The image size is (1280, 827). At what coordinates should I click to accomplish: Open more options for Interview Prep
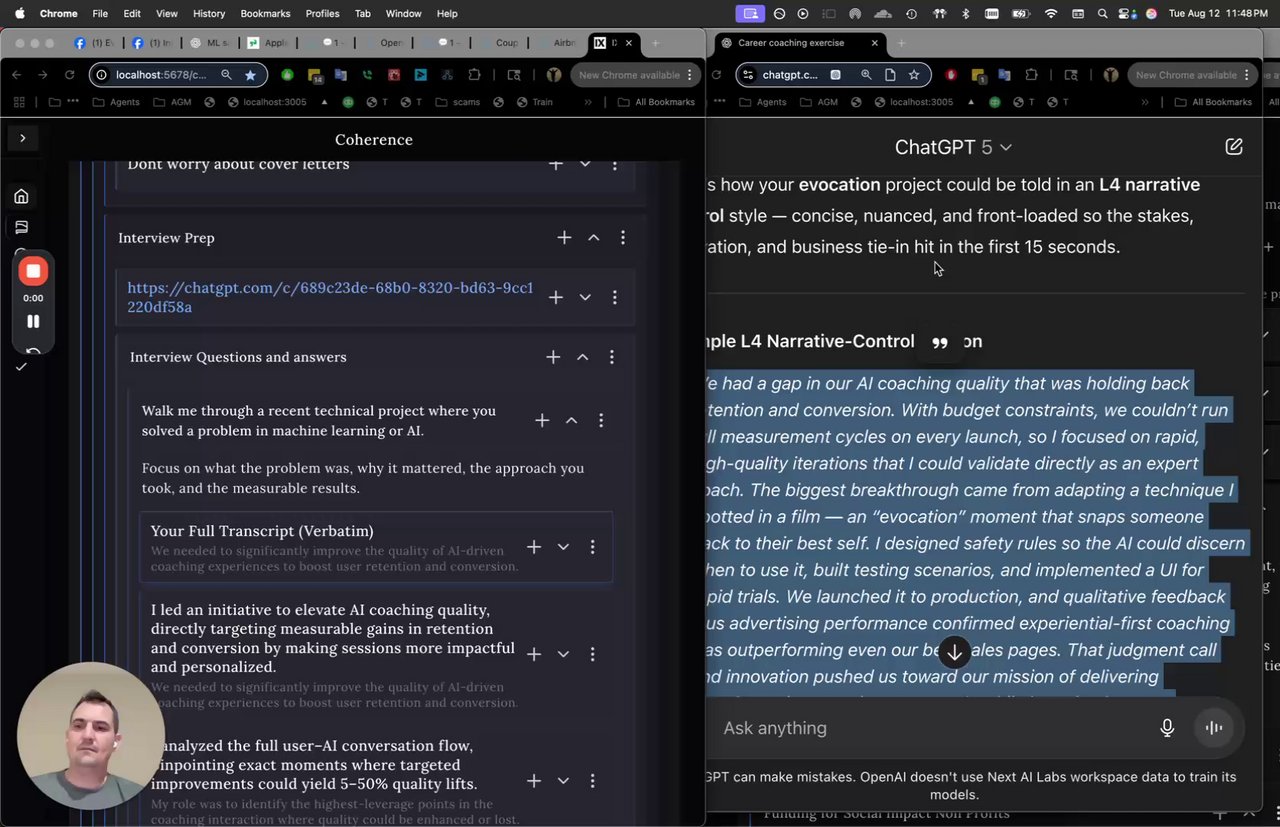pos(622,237)
